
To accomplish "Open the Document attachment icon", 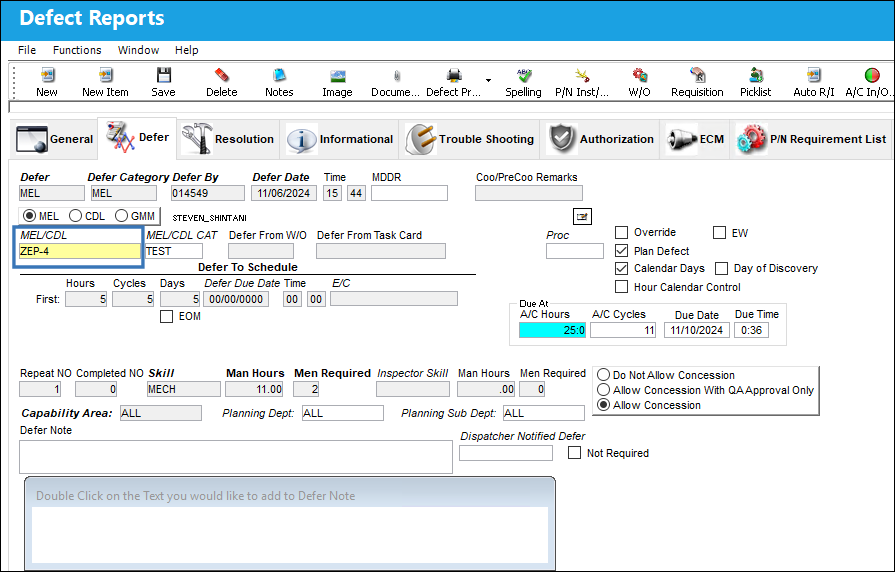I will pos(397,75).
